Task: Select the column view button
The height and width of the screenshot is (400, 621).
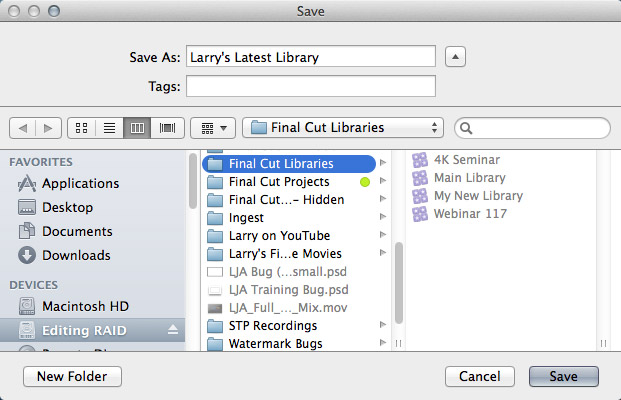Action: pyautogui.click(x=137, y=128)
